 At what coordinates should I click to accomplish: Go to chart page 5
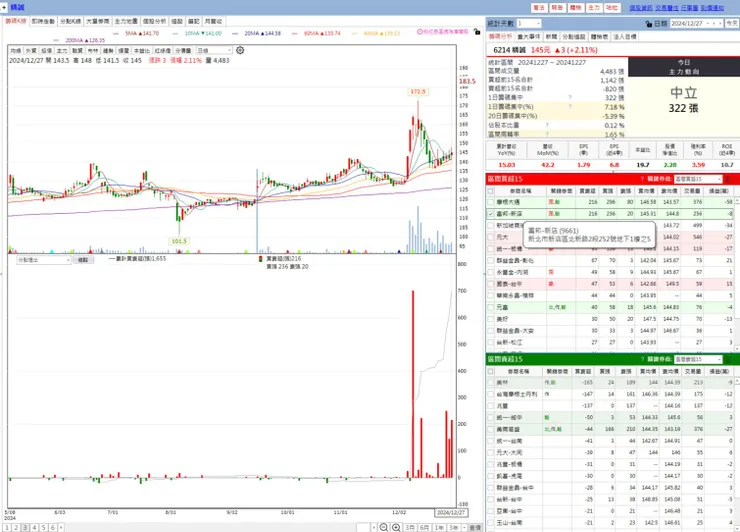click(43, 528)
